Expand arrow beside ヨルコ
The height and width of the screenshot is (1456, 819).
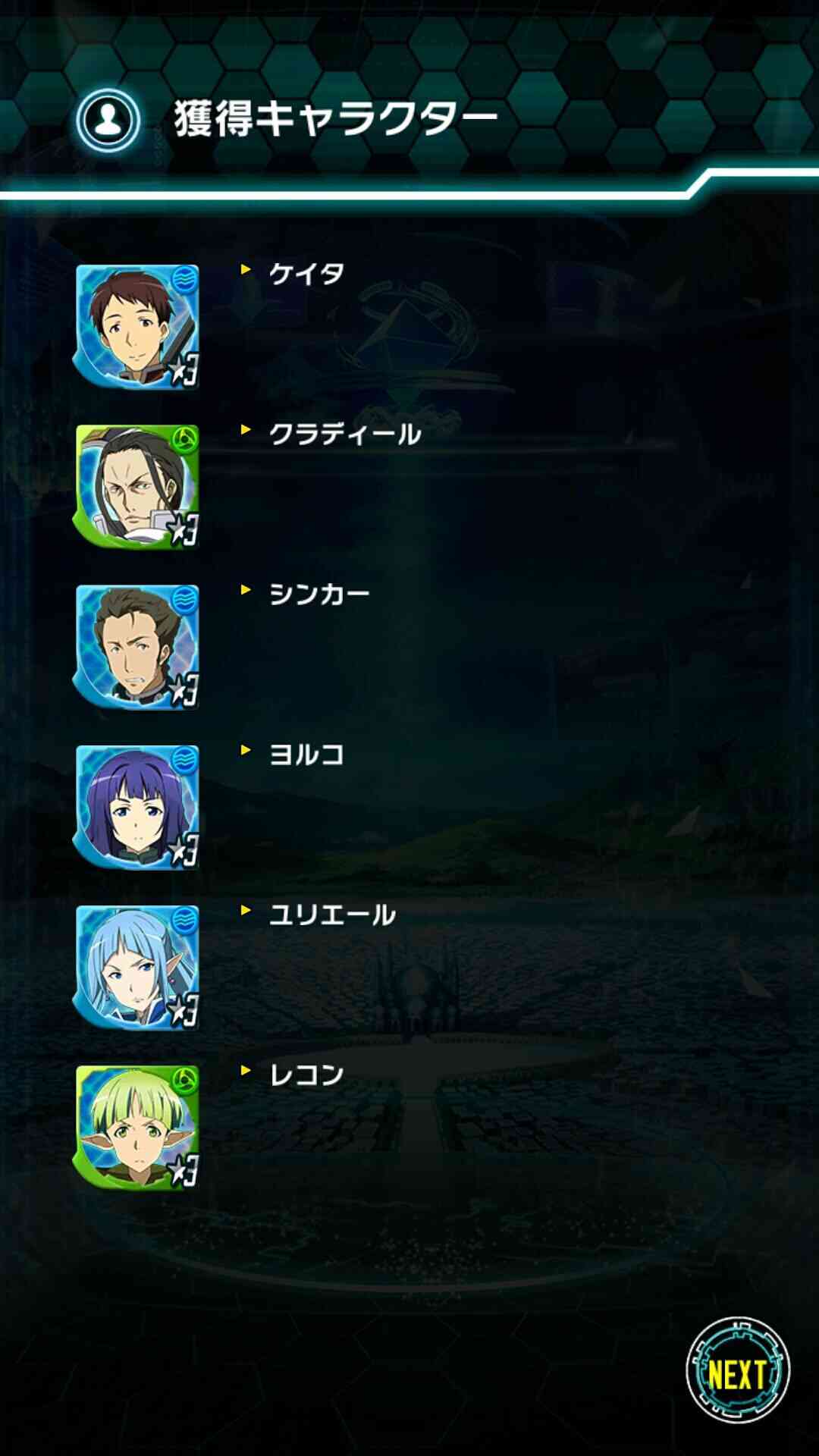[x=245, y=749]
